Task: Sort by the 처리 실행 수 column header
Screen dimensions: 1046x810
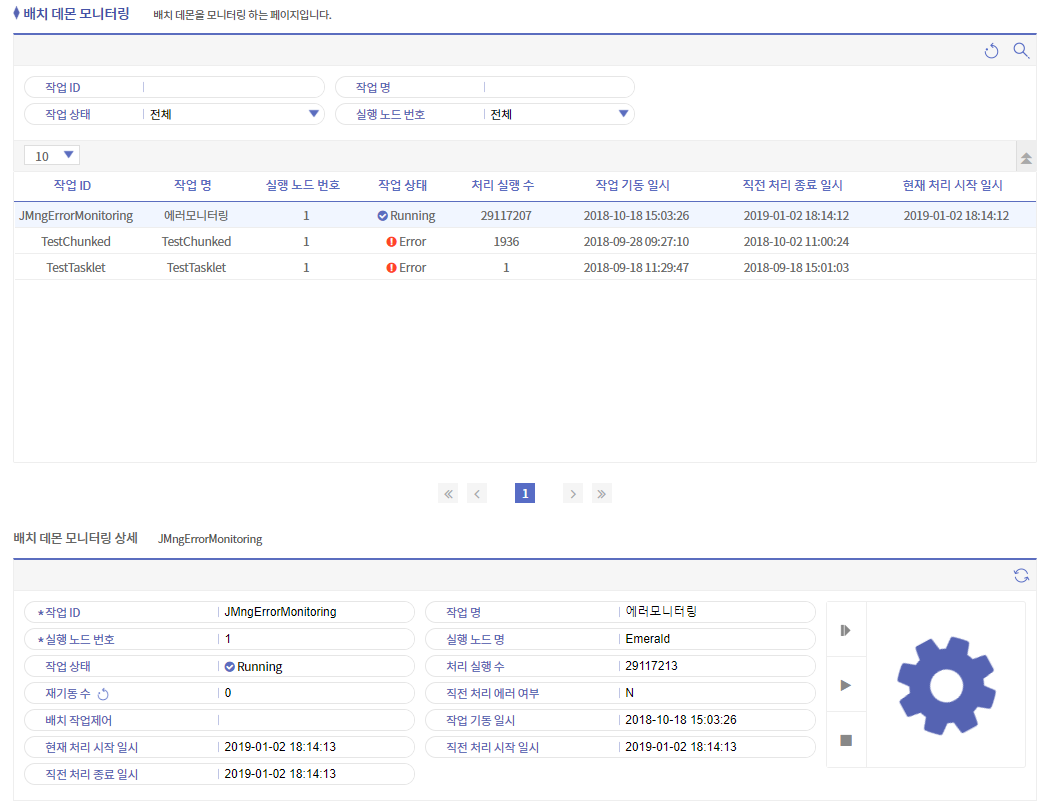Action: [x=503, y=185]
